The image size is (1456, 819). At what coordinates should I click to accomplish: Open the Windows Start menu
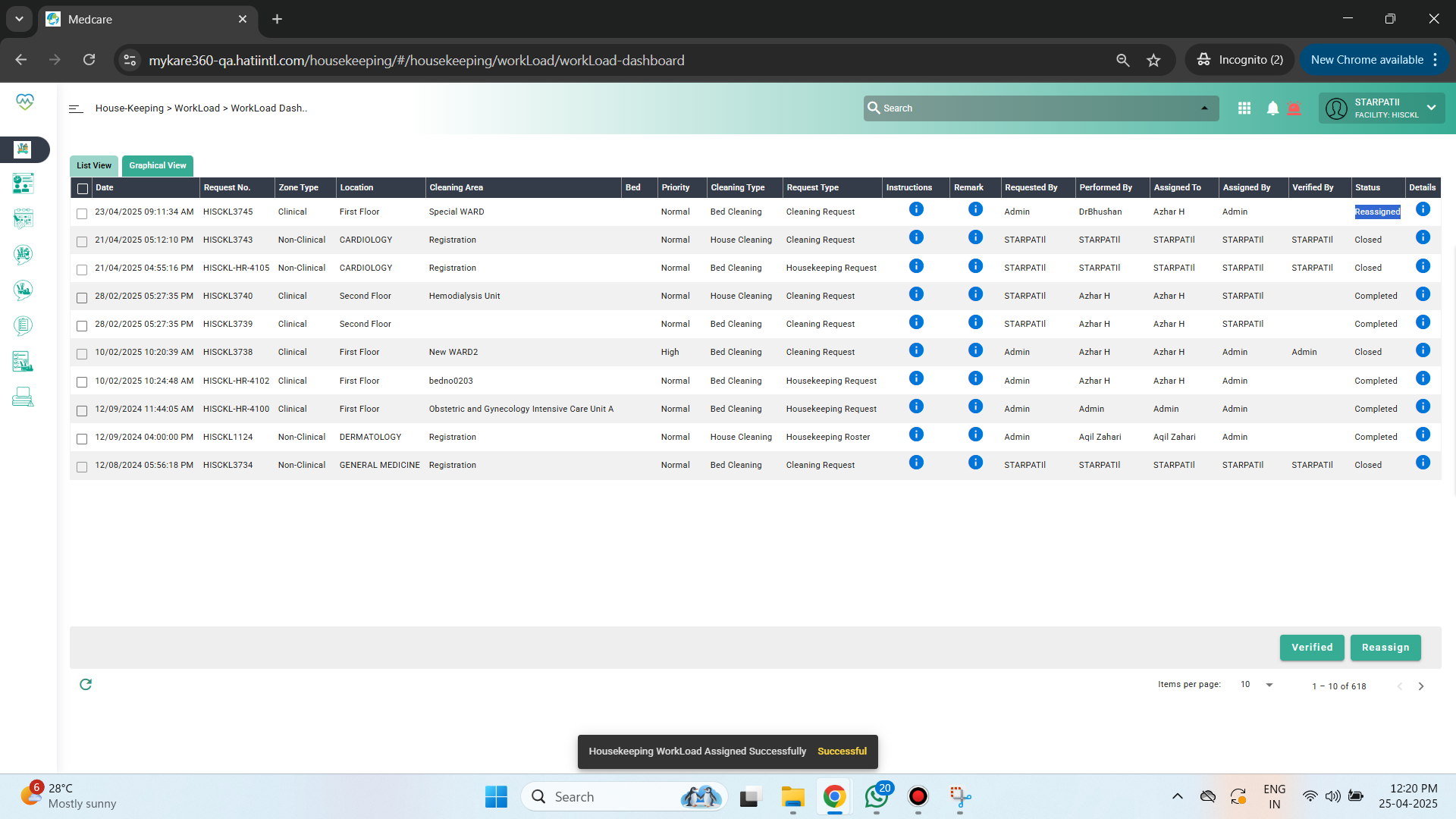pyautogui.click(x=496, y=797)
